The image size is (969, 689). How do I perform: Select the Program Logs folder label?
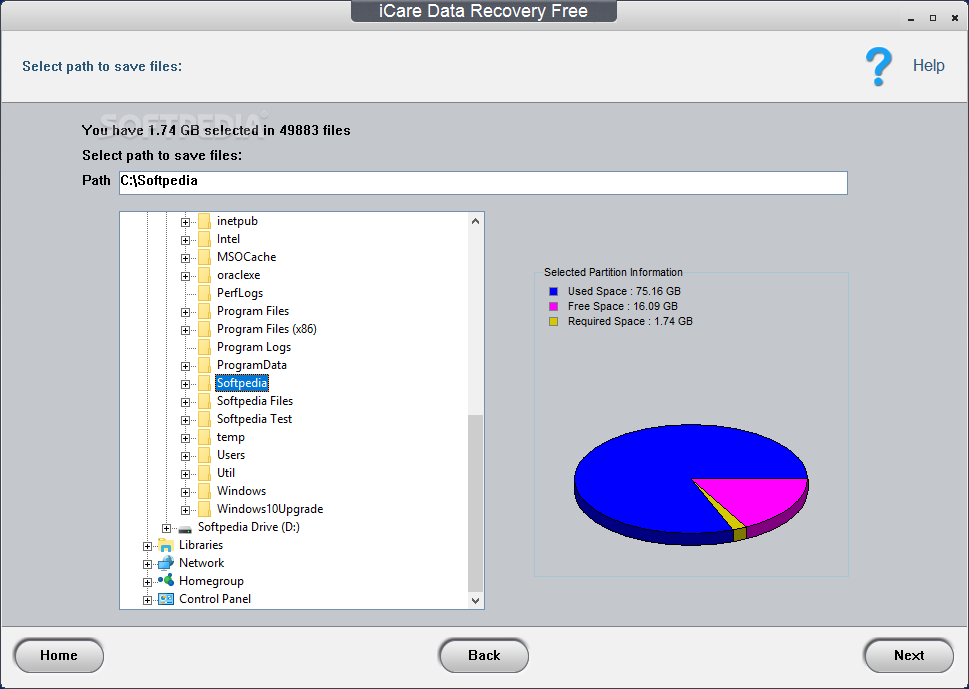[x=253, y=347]
